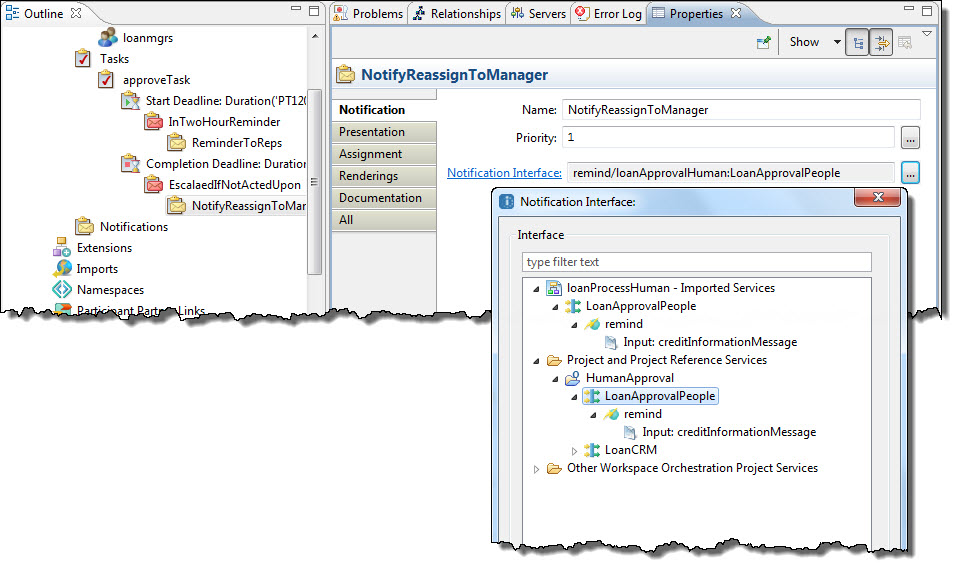
Task: Toggle the show categories tree button
Action: tap(857, 42)
